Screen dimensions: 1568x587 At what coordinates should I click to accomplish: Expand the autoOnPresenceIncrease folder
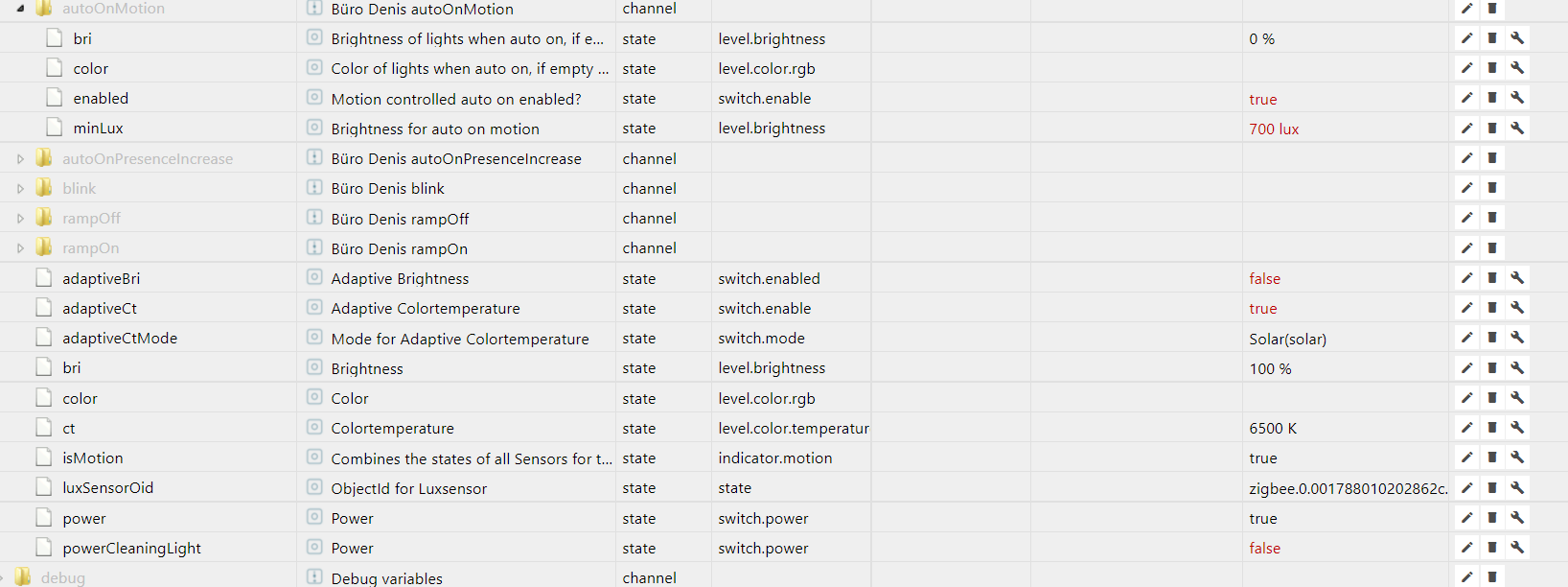20,159
